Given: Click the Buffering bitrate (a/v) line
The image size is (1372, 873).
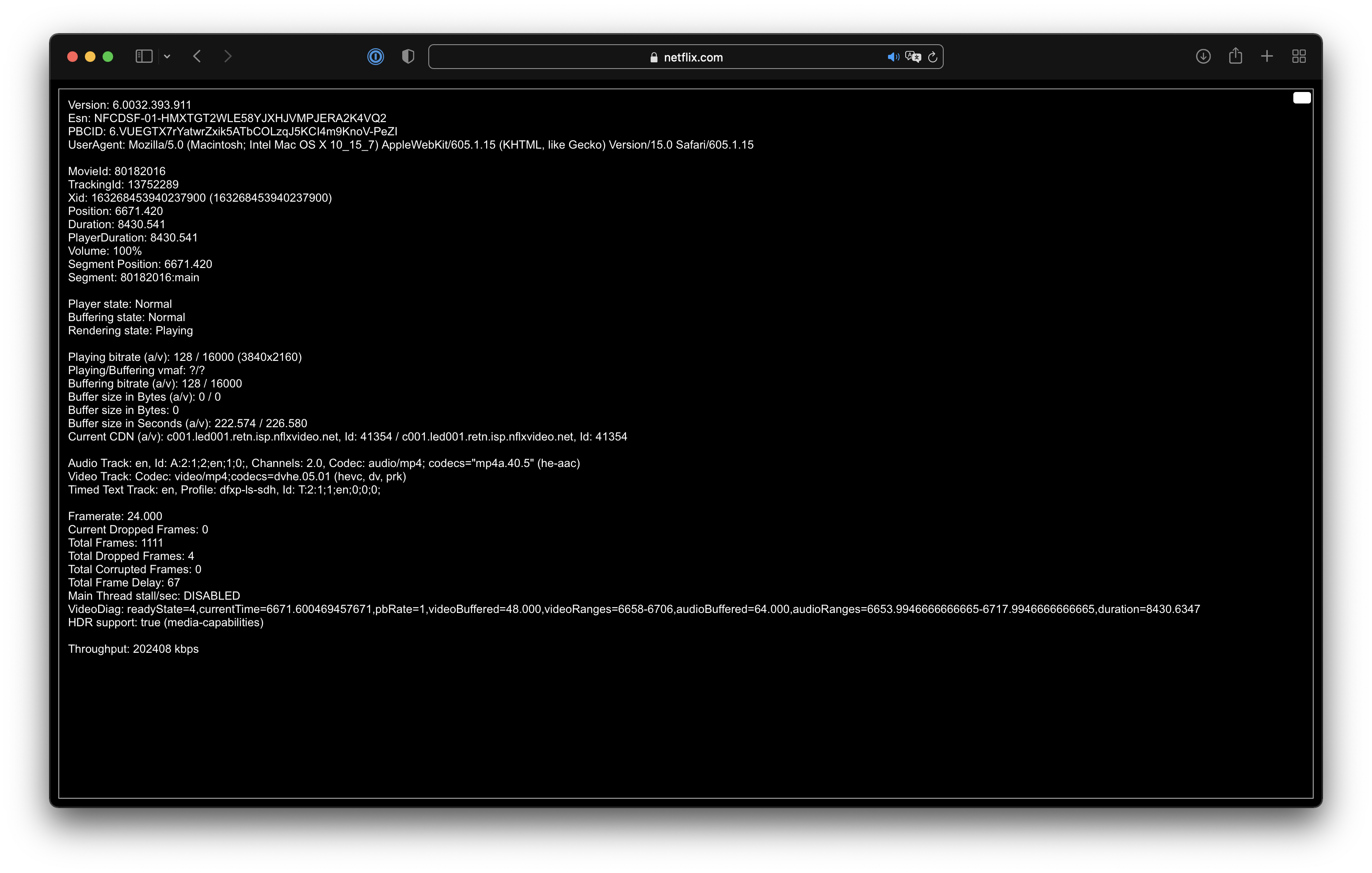Looking at the screenshot, I should click(155, 383).
